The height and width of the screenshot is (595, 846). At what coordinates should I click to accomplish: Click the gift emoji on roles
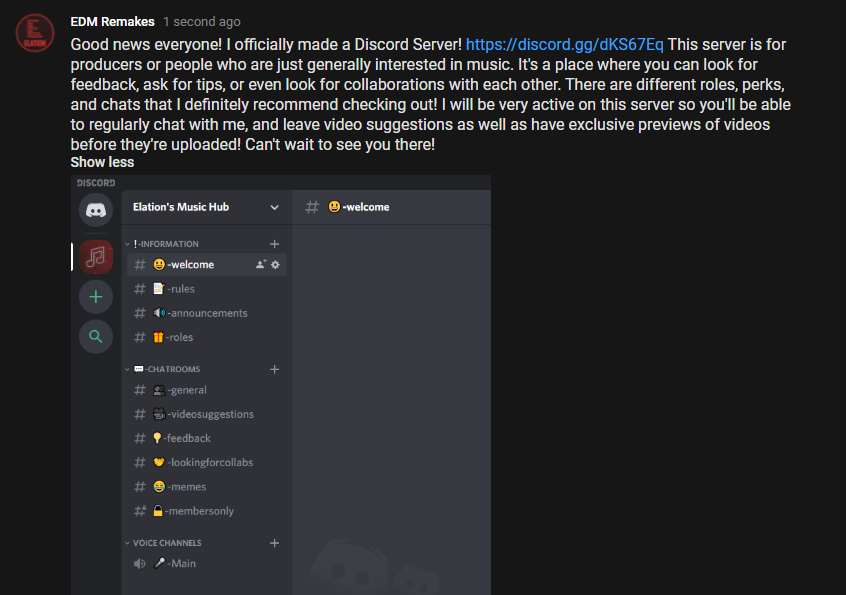158,337
